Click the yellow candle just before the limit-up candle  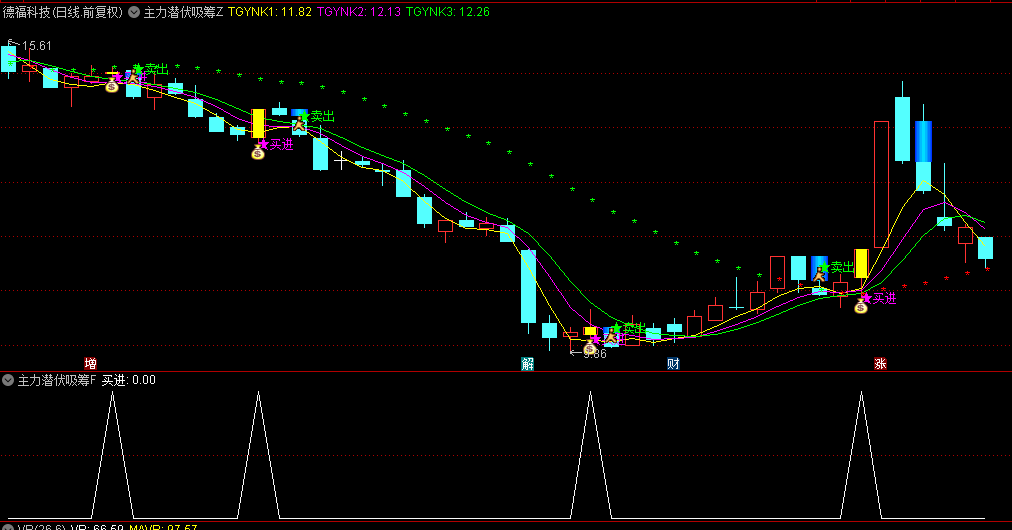pos(861,264)
